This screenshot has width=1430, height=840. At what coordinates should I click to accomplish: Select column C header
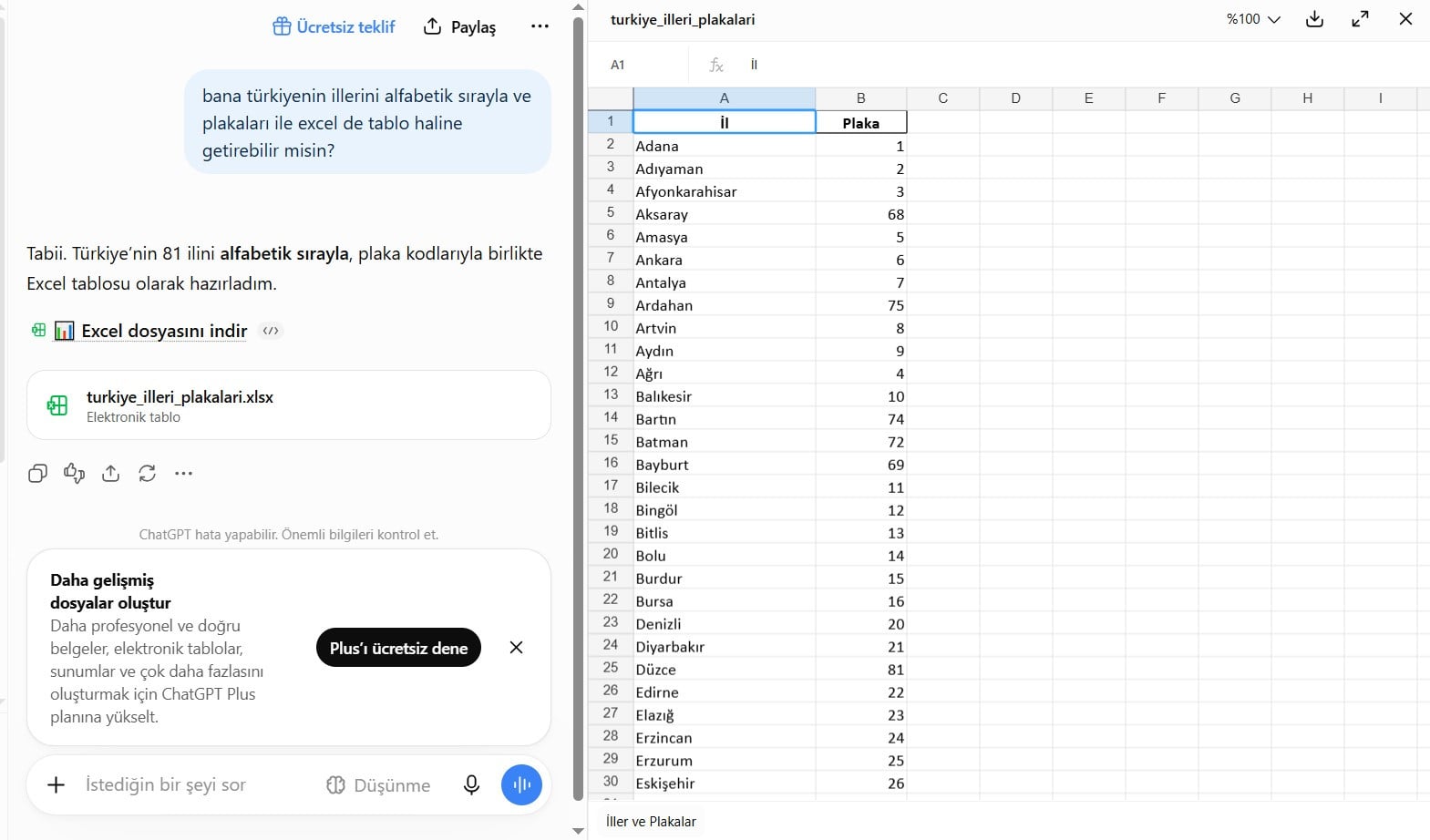(x=942, y=98)
